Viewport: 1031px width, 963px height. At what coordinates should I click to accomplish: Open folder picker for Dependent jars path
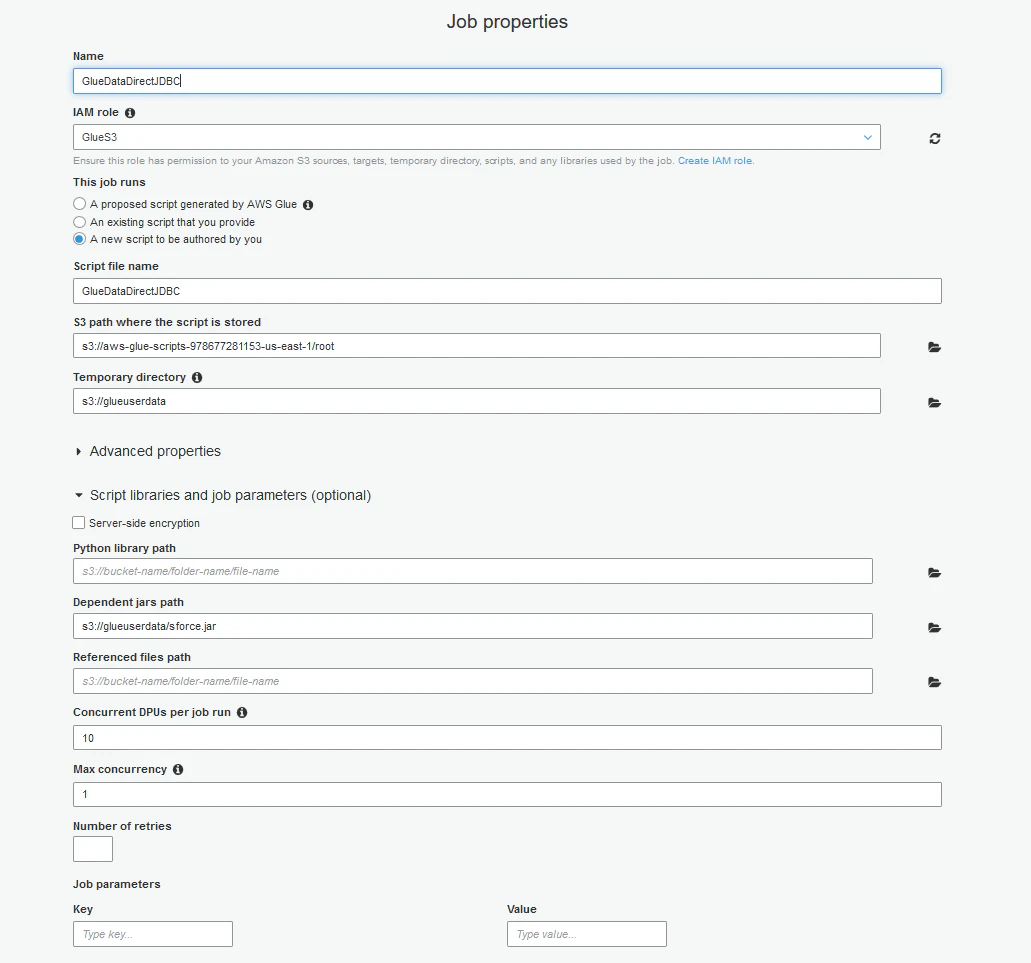934,628
